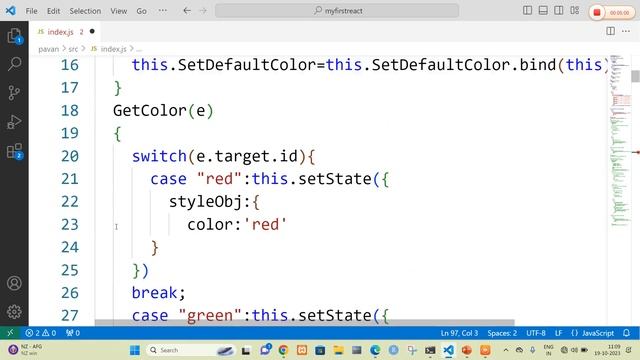640x360 pixels.
Task: Click the vertical scrollbar thumb
Action: pos(635,76)
